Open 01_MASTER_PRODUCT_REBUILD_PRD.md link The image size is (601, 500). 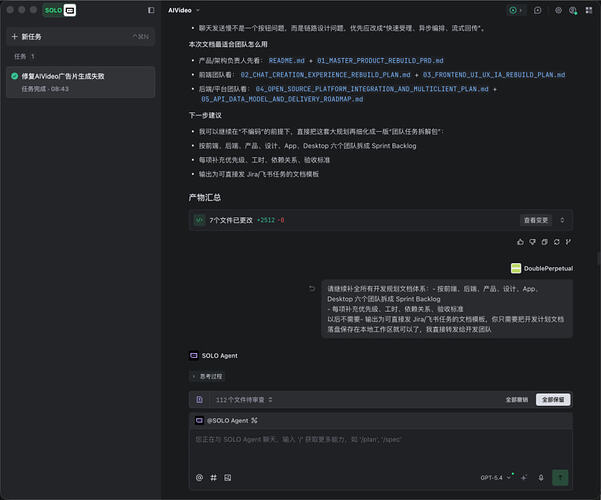[380, 61]
